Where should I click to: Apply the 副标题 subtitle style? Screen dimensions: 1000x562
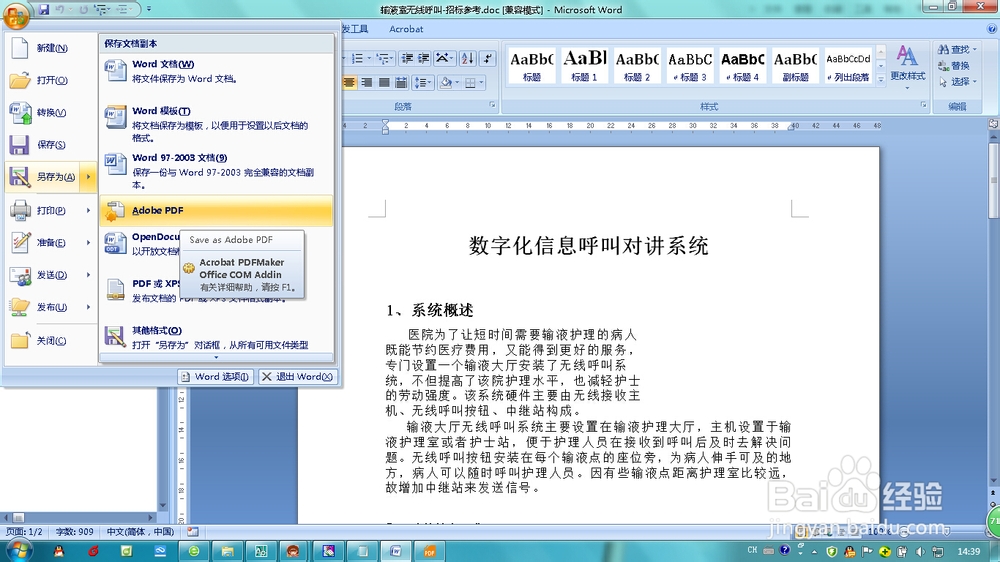click(795, 66)
